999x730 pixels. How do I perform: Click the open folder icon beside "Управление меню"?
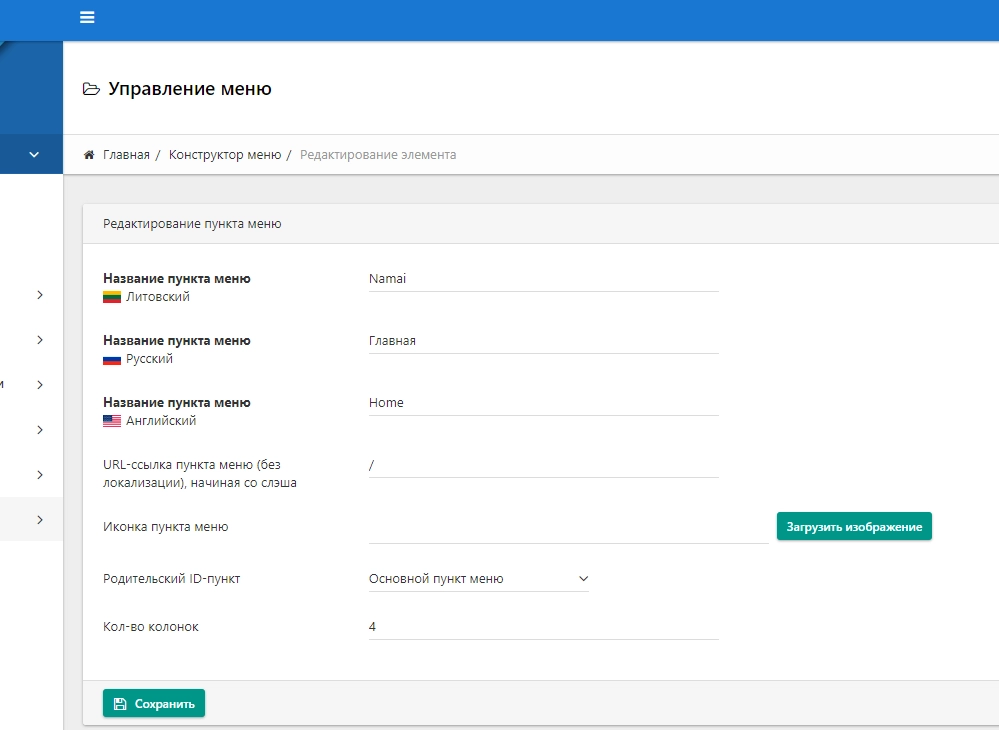point(91,89)
